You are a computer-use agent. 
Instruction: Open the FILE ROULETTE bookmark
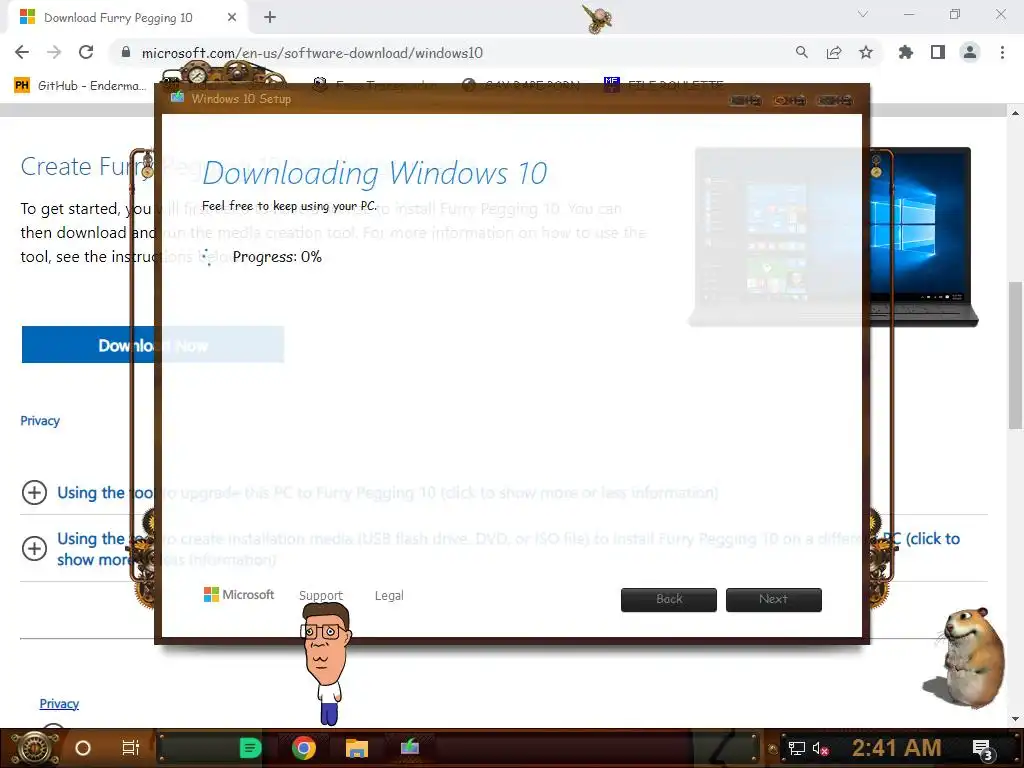[x=664, y=85]
